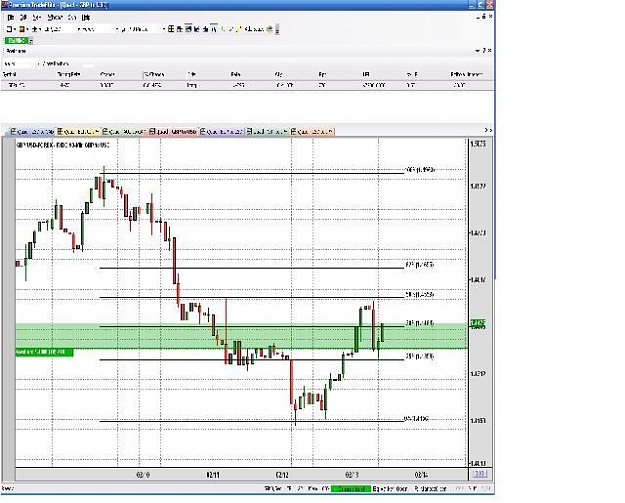Screen dimensions: 625x503
Task: Click the last icon in the chart toolbar
Action: click(269, 29)
